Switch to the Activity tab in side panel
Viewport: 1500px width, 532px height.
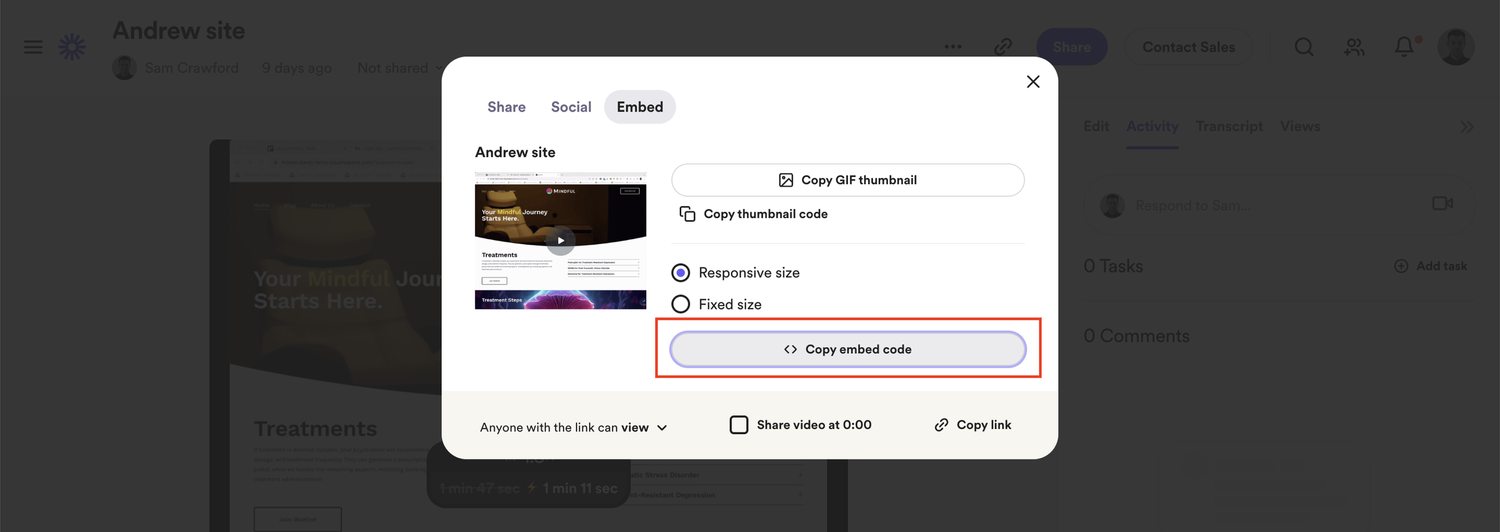coord(1153,127)
